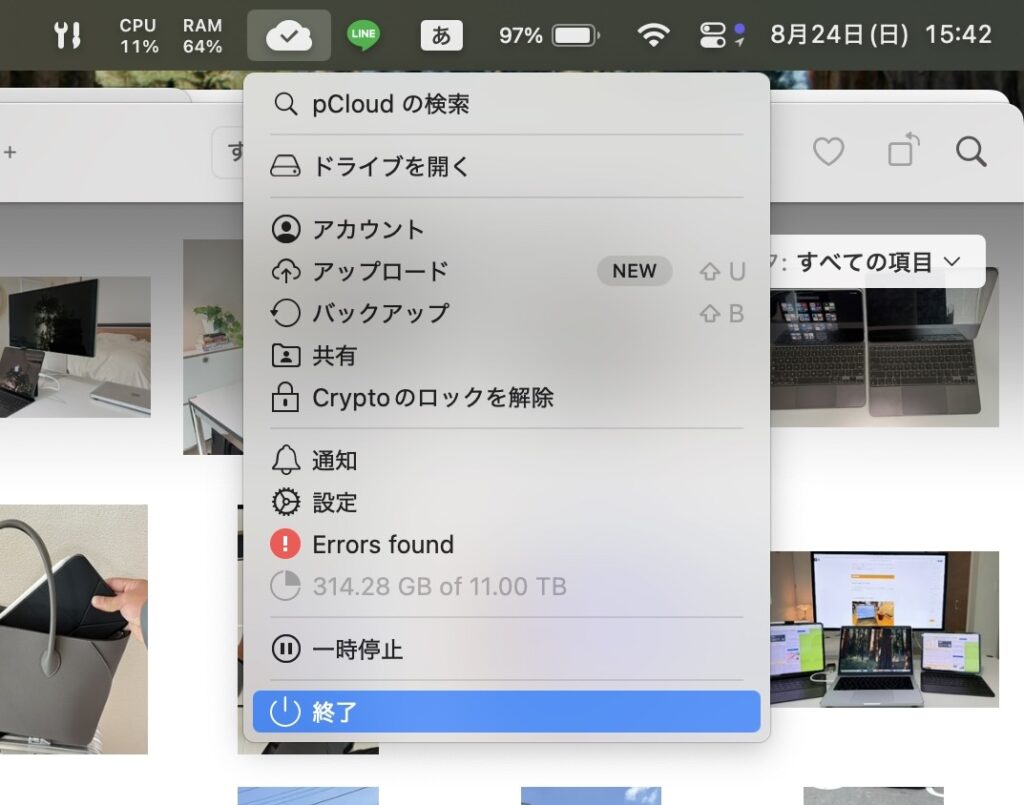Click the rotate icon in Photos toolbar
This screenshot has width=1024, height=805.
coord(904,150)
